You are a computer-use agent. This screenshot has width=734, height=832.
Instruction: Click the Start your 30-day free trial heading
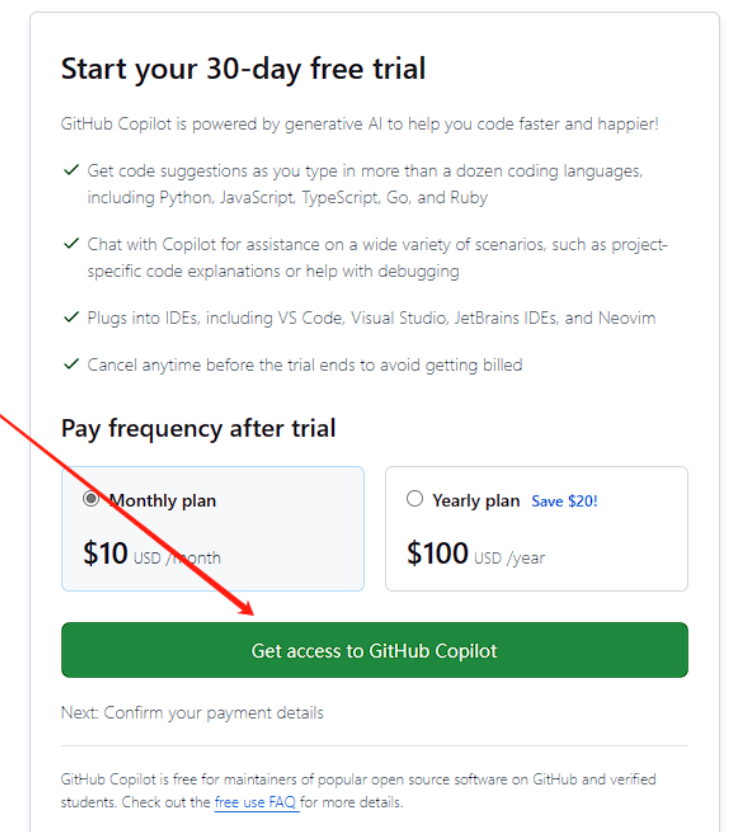click(244, 69)
